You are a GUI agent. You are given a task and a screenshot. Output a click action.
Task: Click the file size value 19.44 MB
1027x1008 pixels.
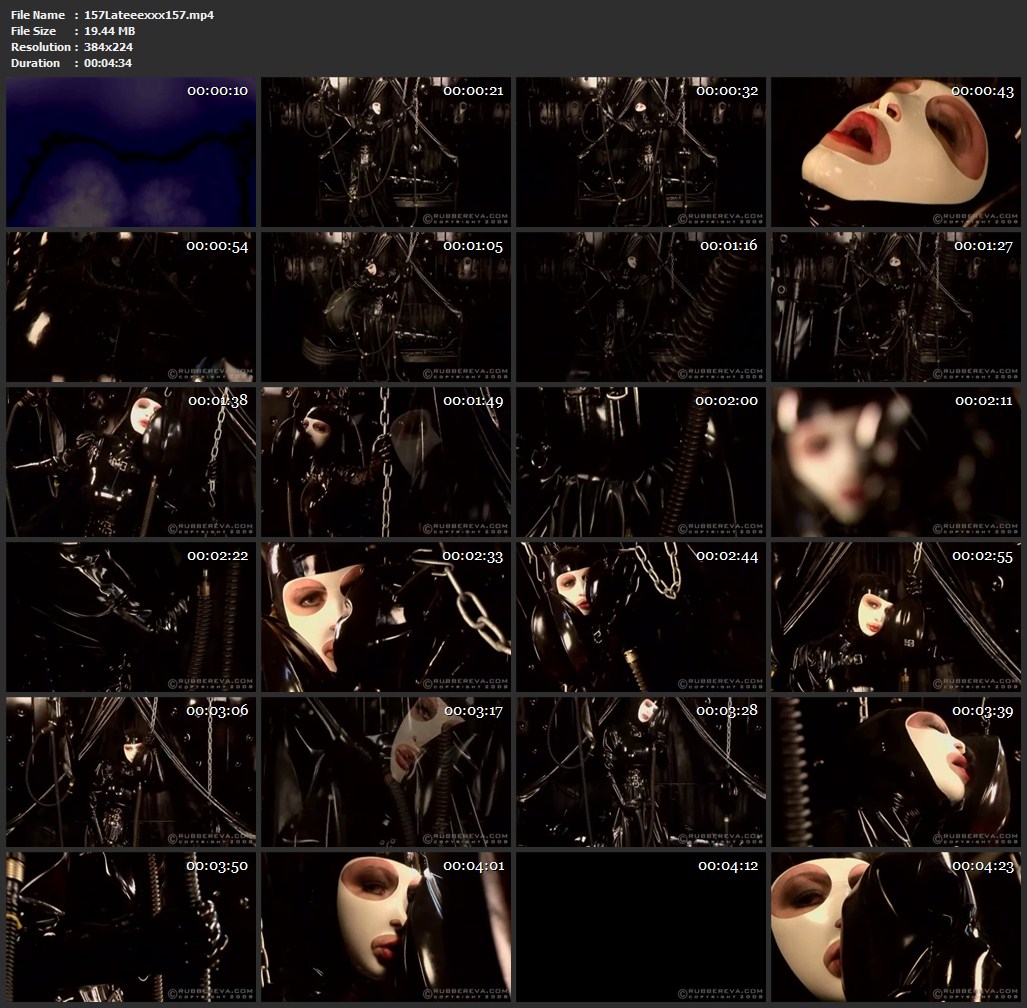click(109, 31)
